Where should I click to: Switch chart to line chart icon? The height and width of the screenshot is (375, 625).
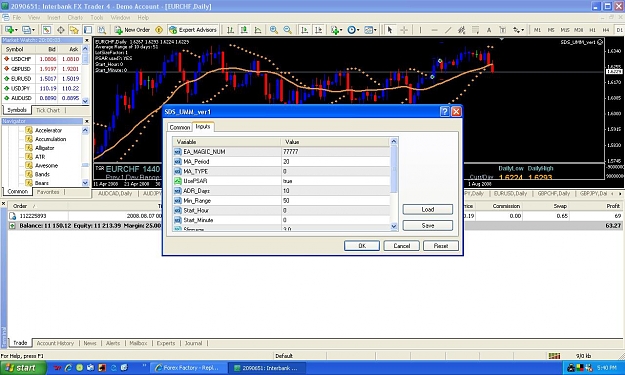[258, 30]
